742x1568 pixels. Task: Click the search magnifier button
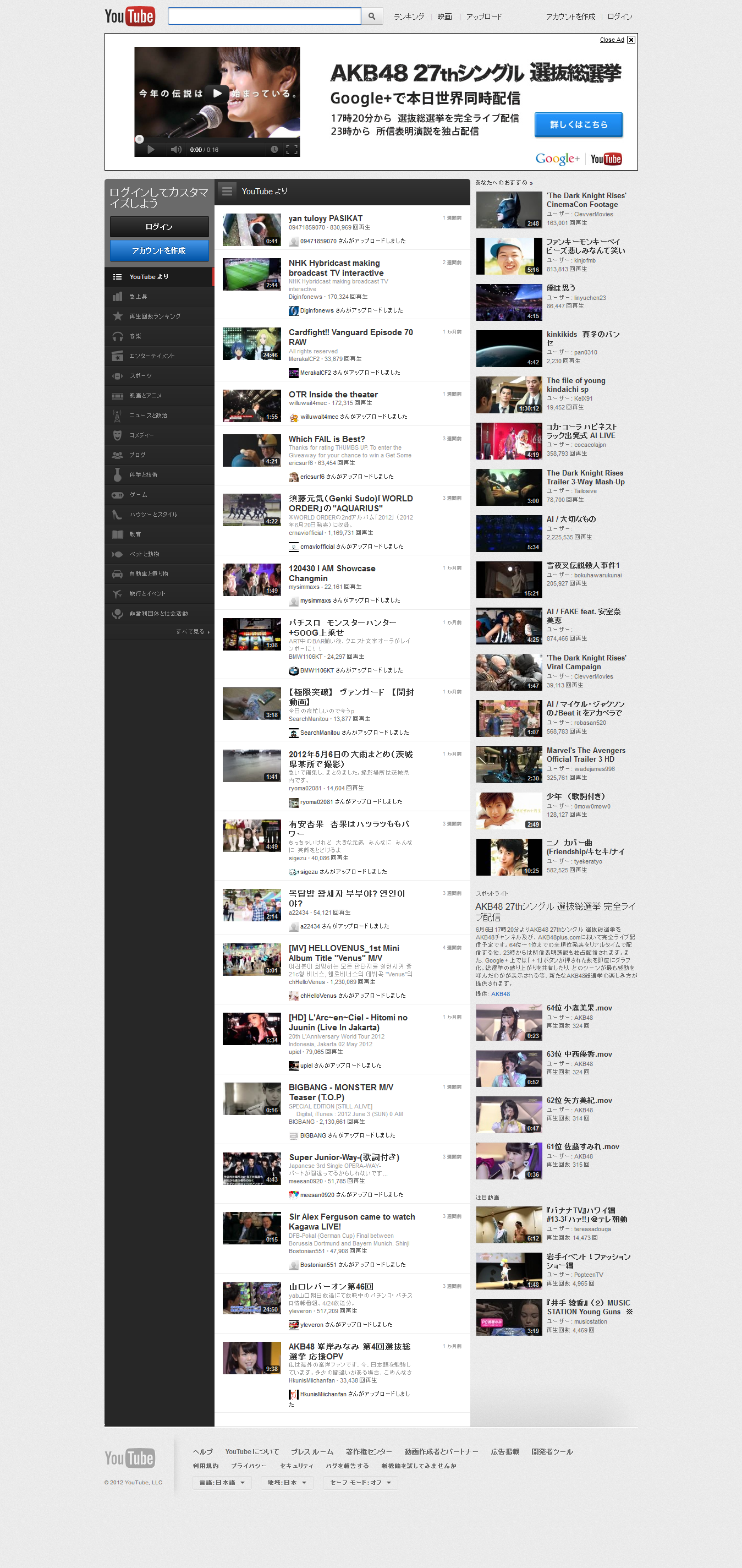pos(372,17)
